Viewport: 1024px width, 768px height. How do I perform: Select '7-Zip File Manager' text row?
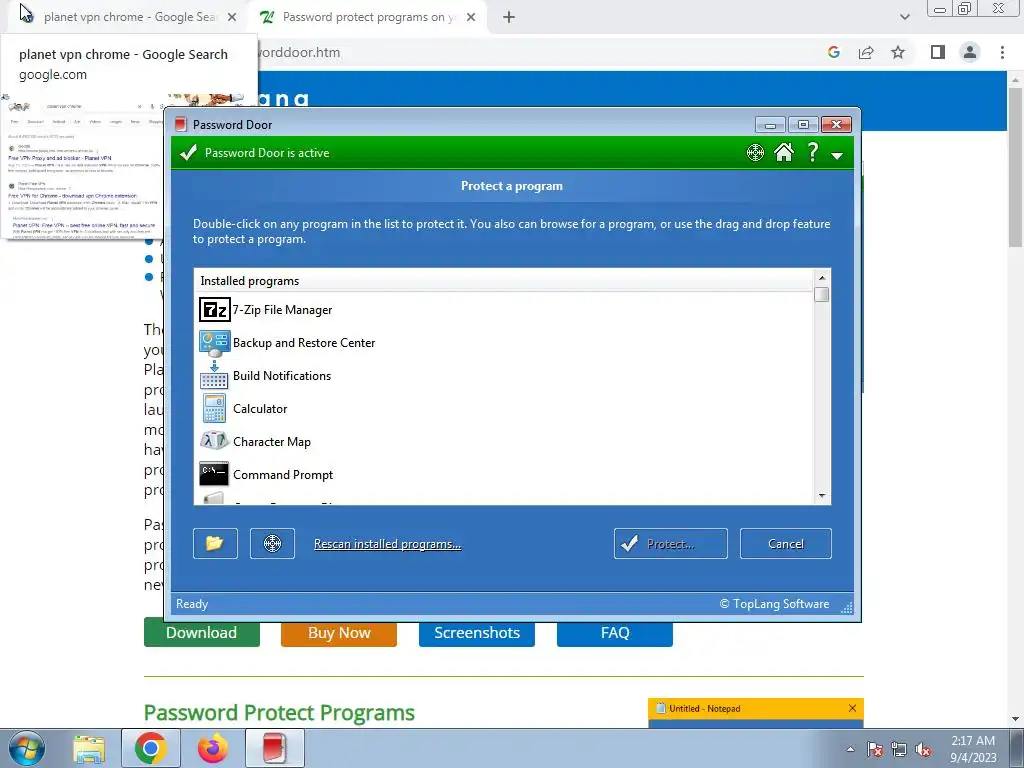click(282, 310)
